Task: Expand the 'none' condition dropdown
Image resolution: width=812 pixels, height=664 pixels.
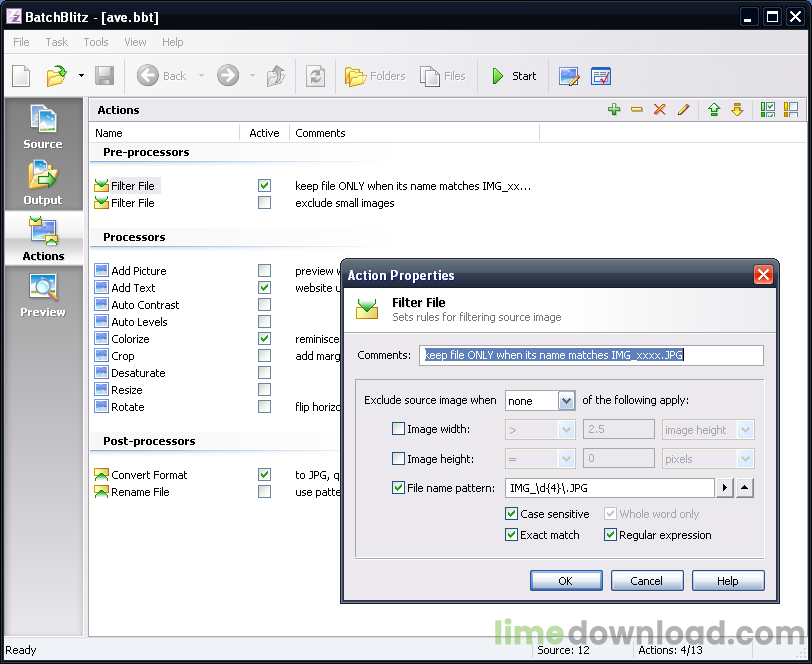Action: (x=566, y=401)
